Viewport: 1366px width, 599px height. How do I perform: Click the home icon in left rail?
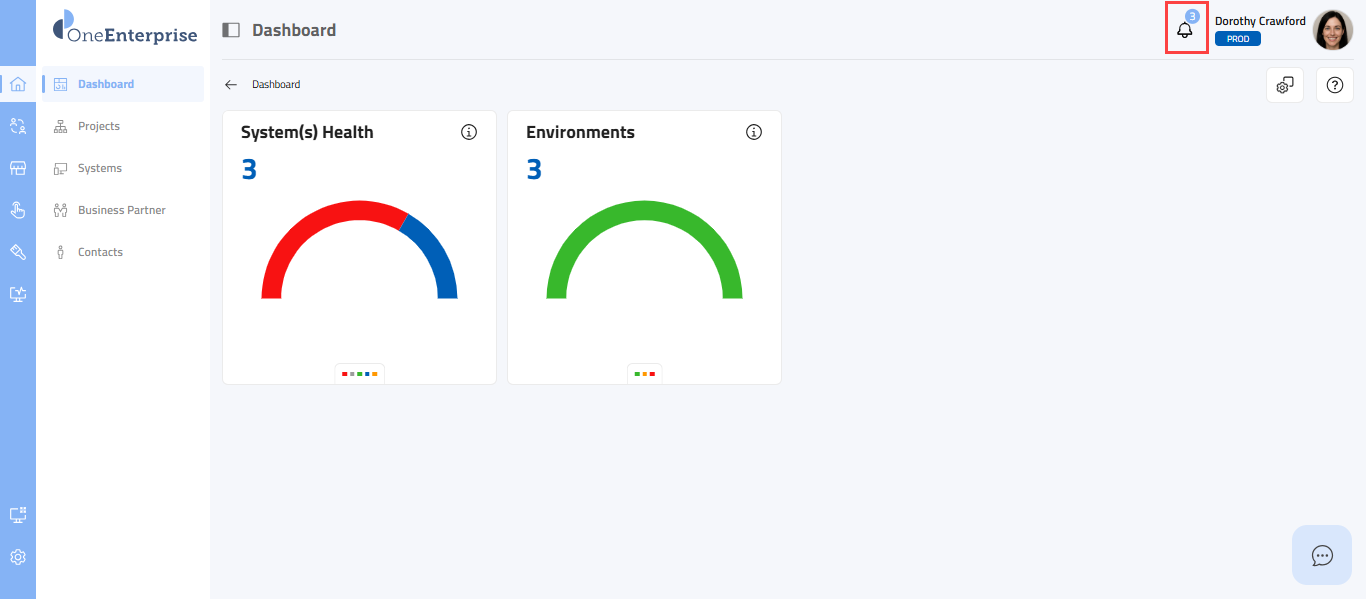(x=18, y=84)
